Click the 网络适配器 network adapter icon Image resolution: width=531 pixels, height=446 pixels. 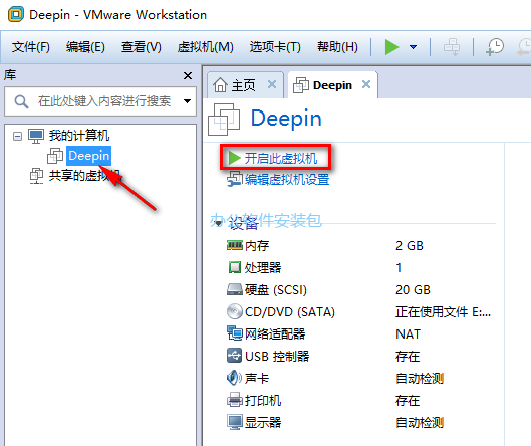tap(235, 334)
